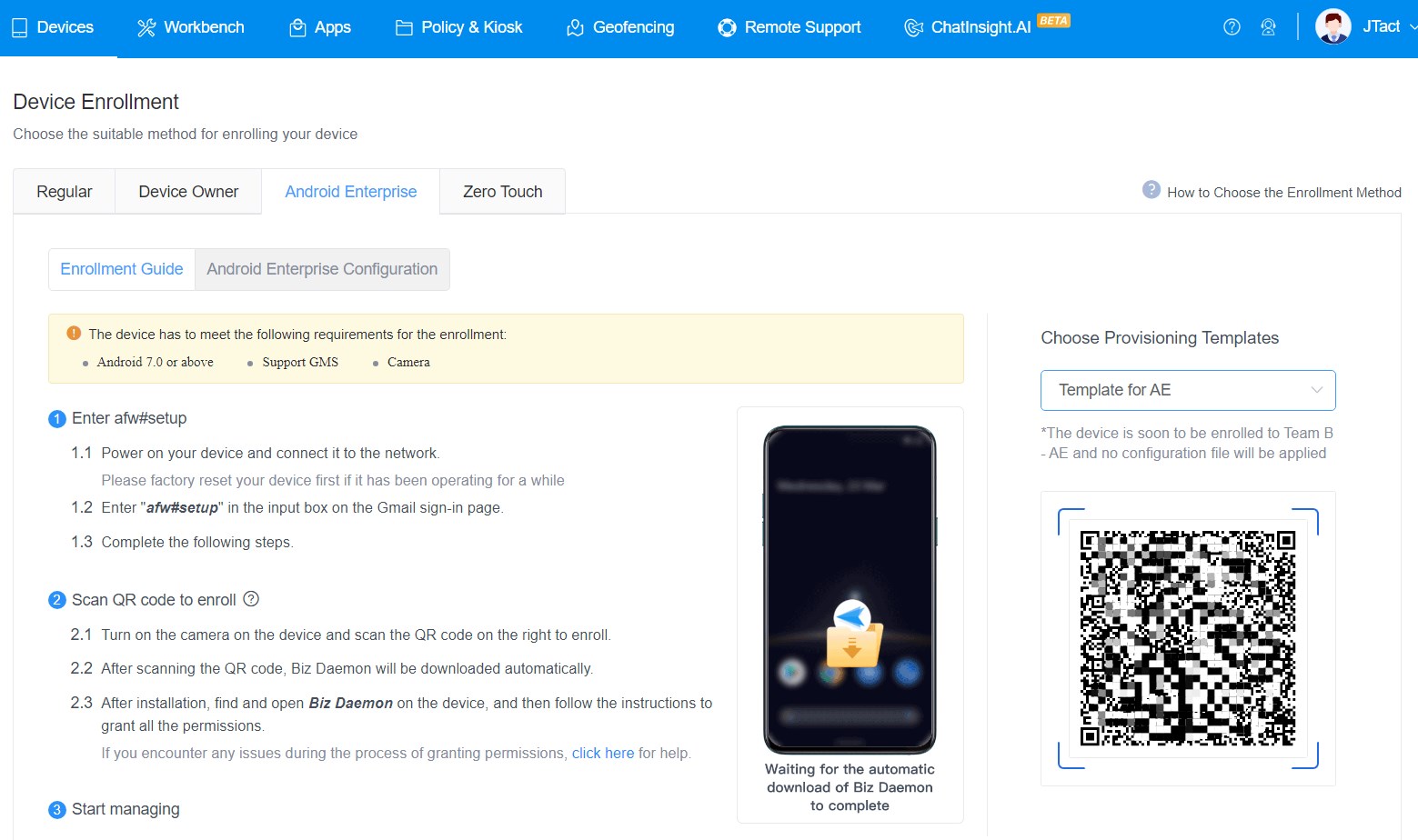Screen dimensions: 1418x840
Task: Open the support agent icon in header
Action: click(1268, 27)
